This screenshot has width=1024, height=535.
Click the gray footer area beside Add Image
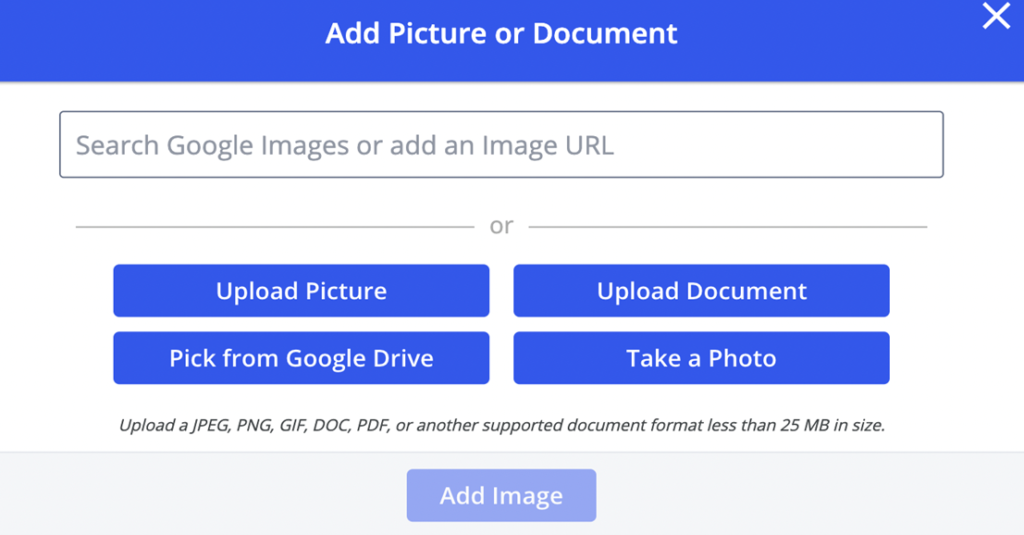(x=810, y=494)
